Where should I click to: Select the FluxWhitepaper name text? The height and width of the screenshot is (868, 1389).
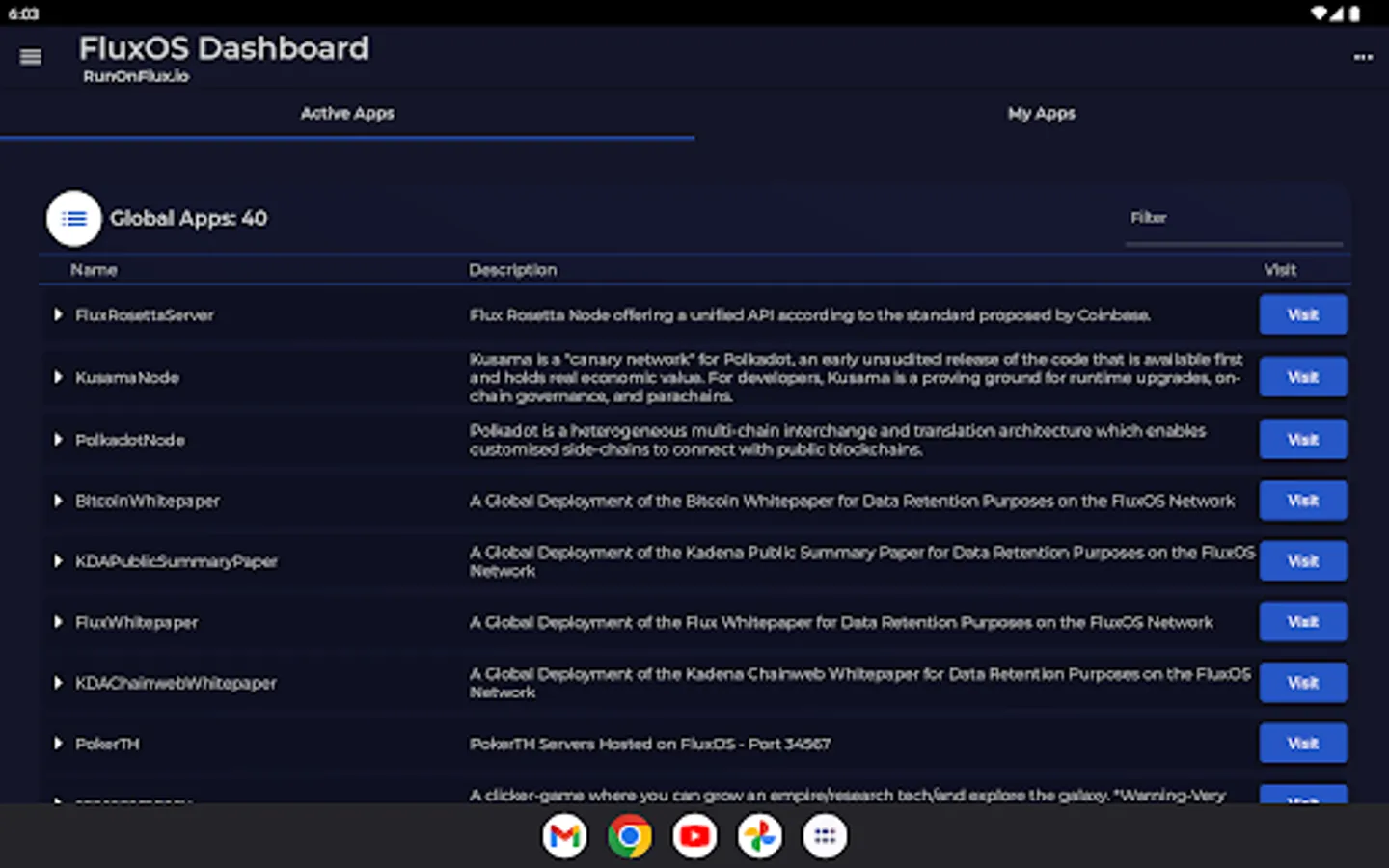click(x=137, y=622)
